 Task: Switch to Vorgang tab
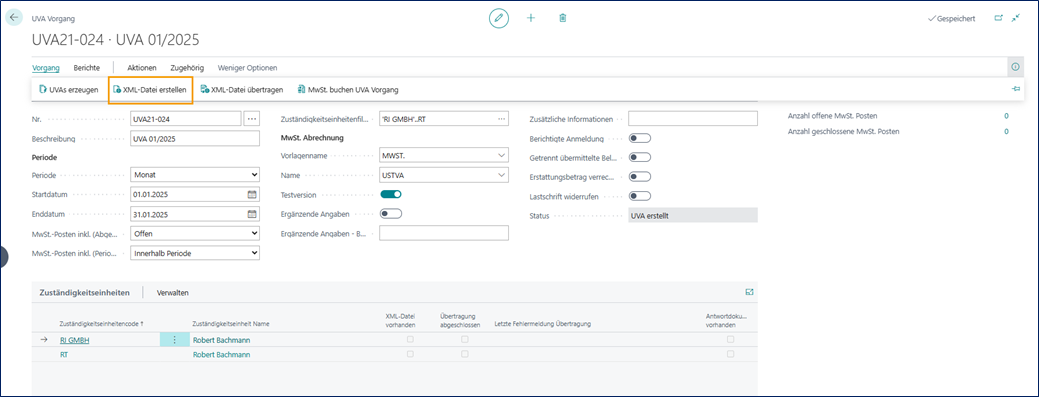46,68
